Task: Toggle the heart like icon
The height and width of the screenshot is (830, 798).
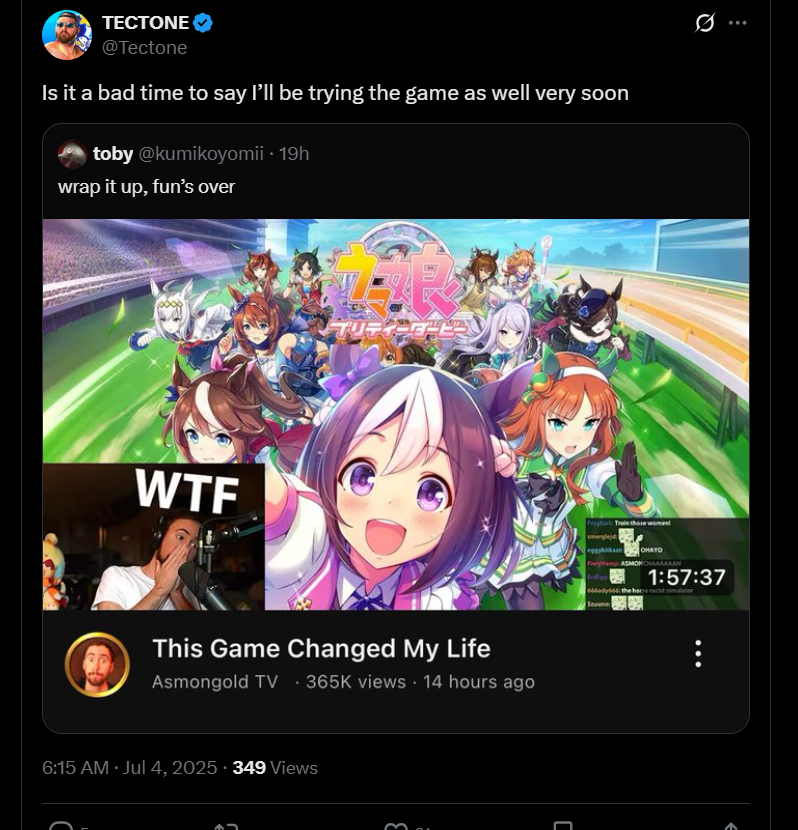Action: tap(395, 826)
